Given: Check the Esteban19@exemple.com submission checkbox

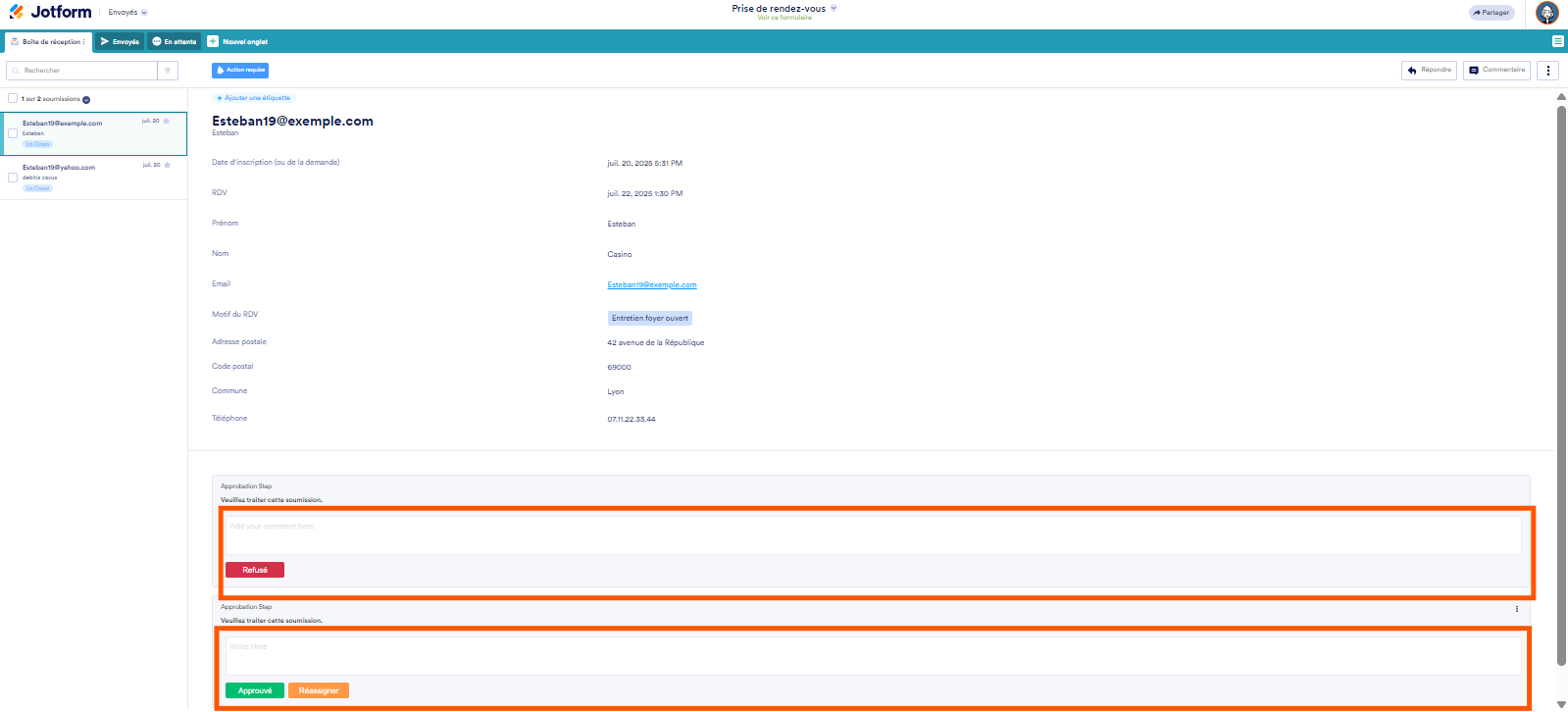Looking at the screenshot, I should (13, 133).
